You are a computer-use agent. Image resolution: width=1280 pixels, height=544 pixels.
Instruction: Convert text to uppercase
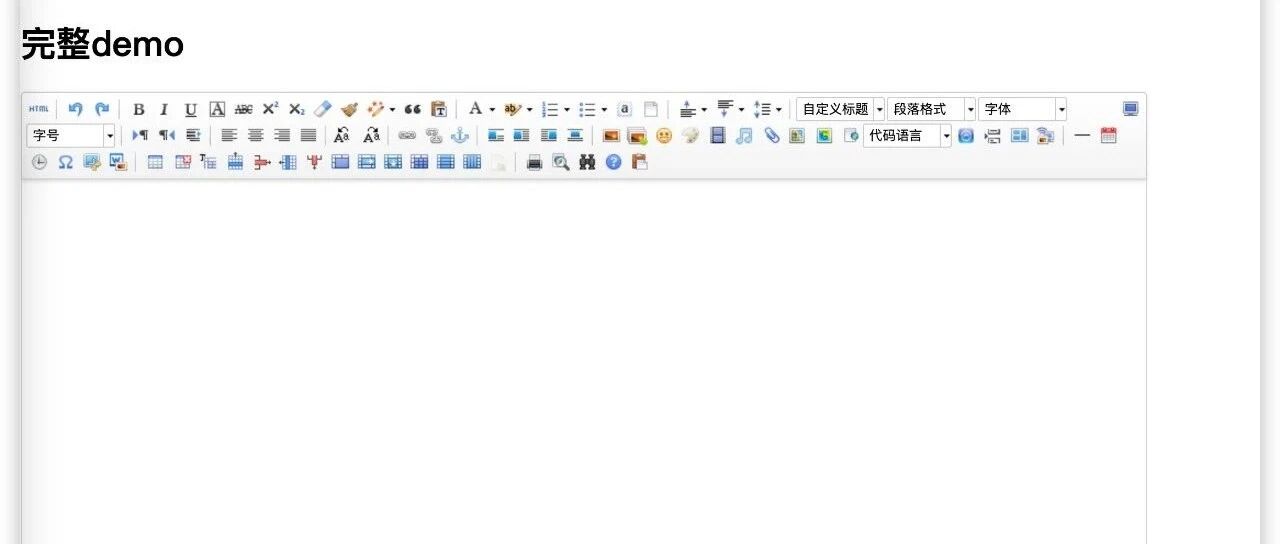click(x=343, y=135)
